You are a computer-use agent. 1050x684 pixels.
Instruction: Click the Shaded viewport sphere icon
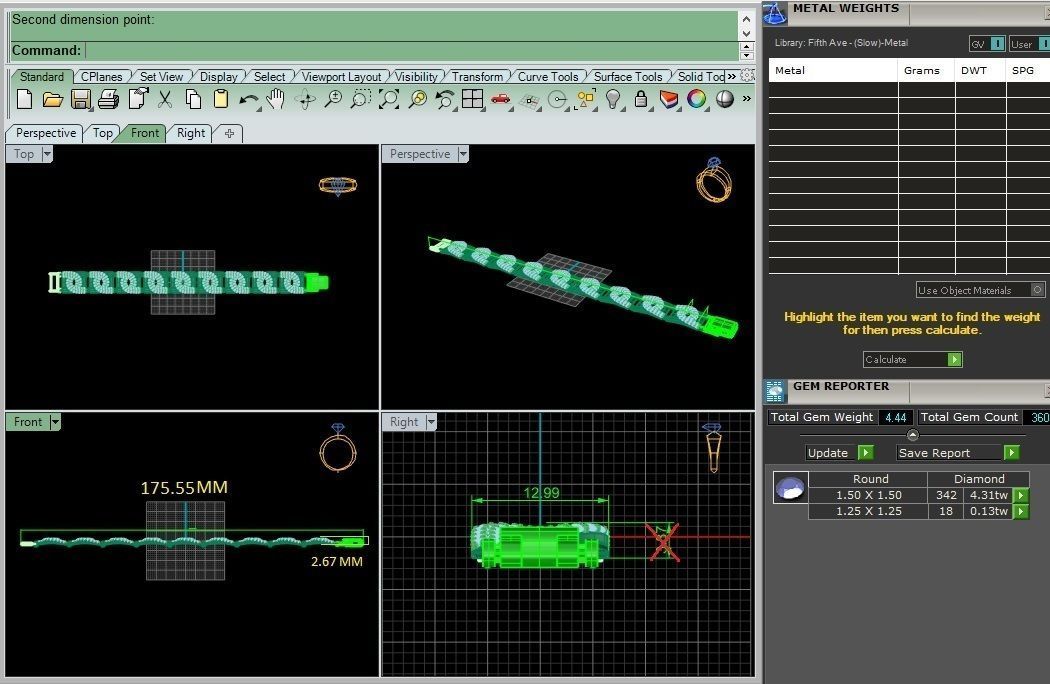(725, 99)
